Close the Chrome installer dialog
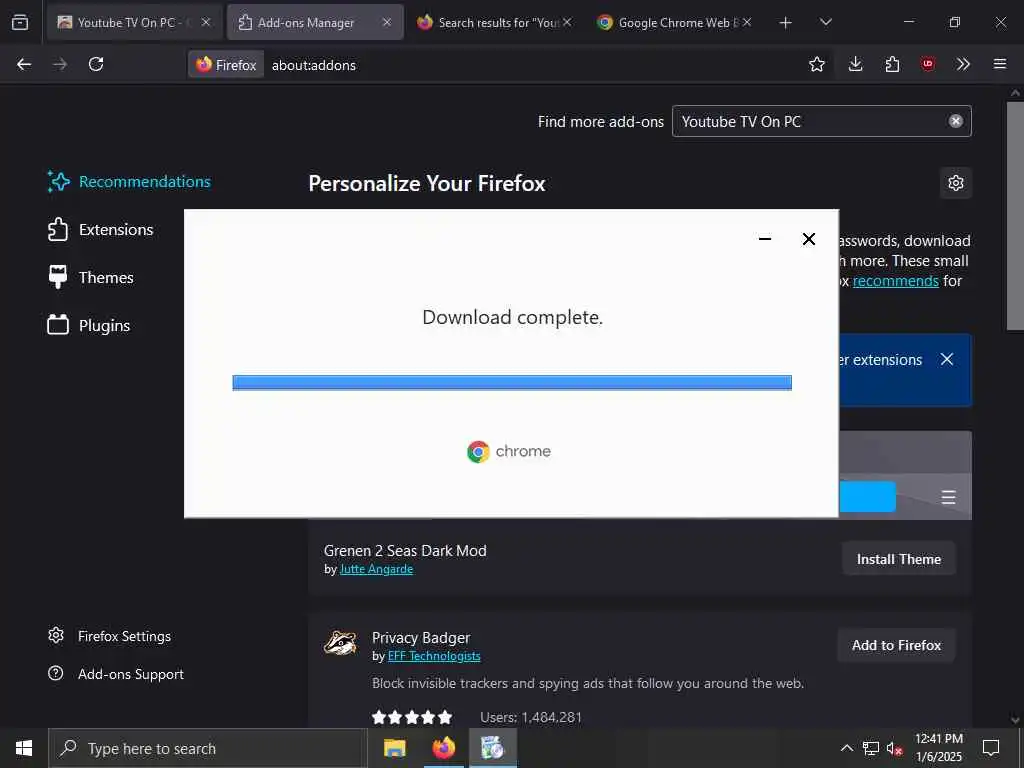 click(x=808, y=239)
